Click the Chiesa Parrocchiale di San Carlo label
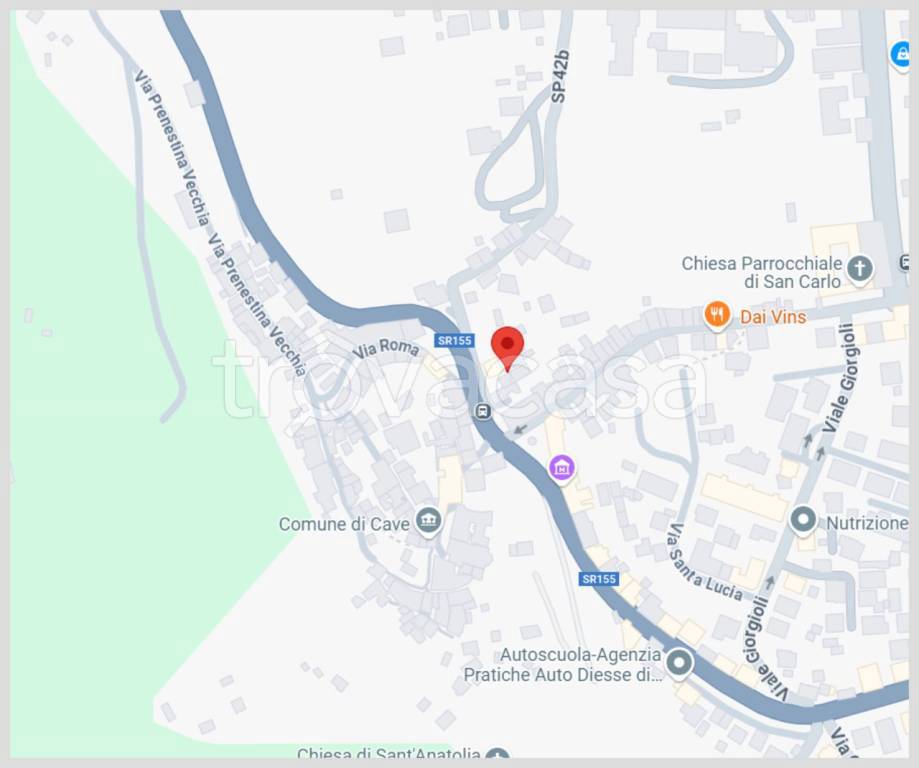The width and height of the screenshot is (919, 768). pyautogui.click(x=762, y=272)
